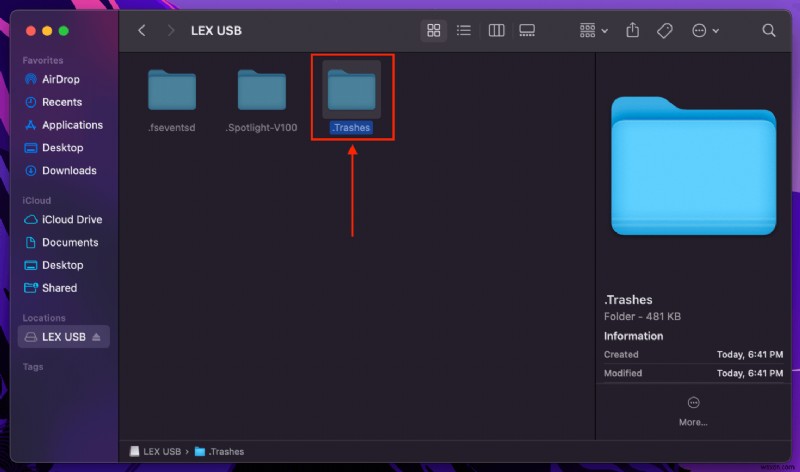This screenshot has height=472, width=800.
Task: Open AirDrop in the sidebar
Action: click(60, 79)
